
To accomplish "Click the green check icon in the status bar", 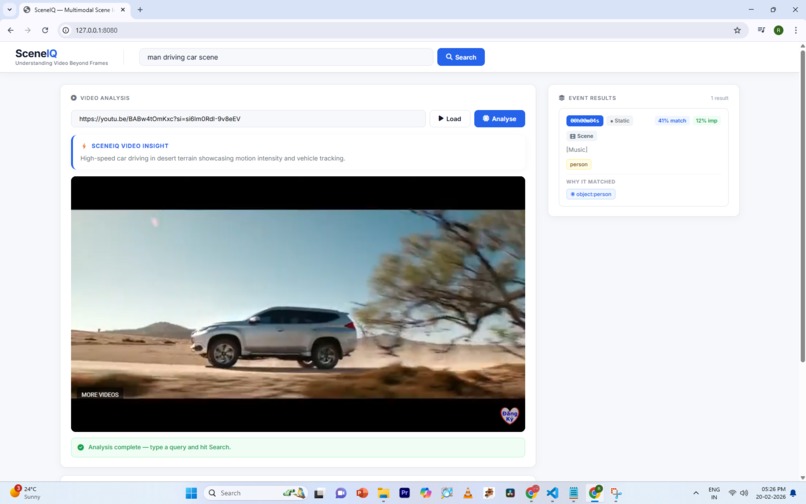I will tap(81, 447).
